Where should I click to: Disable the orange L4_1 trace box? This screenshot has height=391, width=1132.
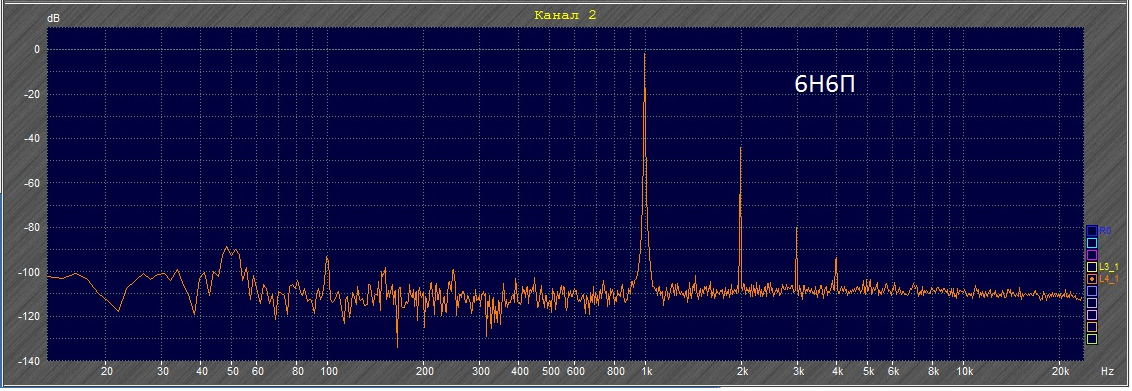point(1092,279)
